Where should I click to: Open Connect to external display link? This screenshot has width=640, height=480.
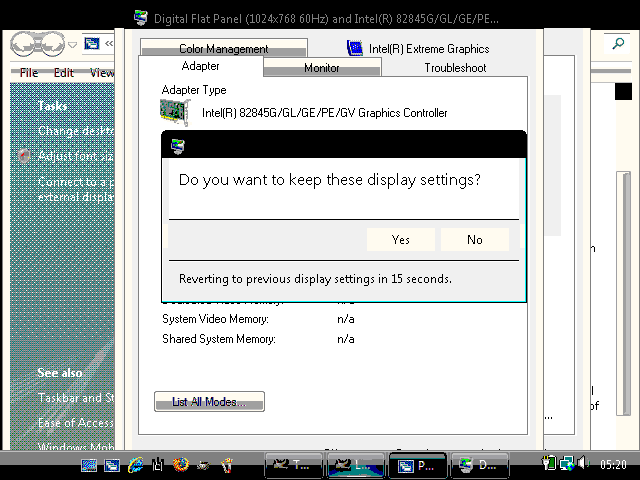(76, 189)
